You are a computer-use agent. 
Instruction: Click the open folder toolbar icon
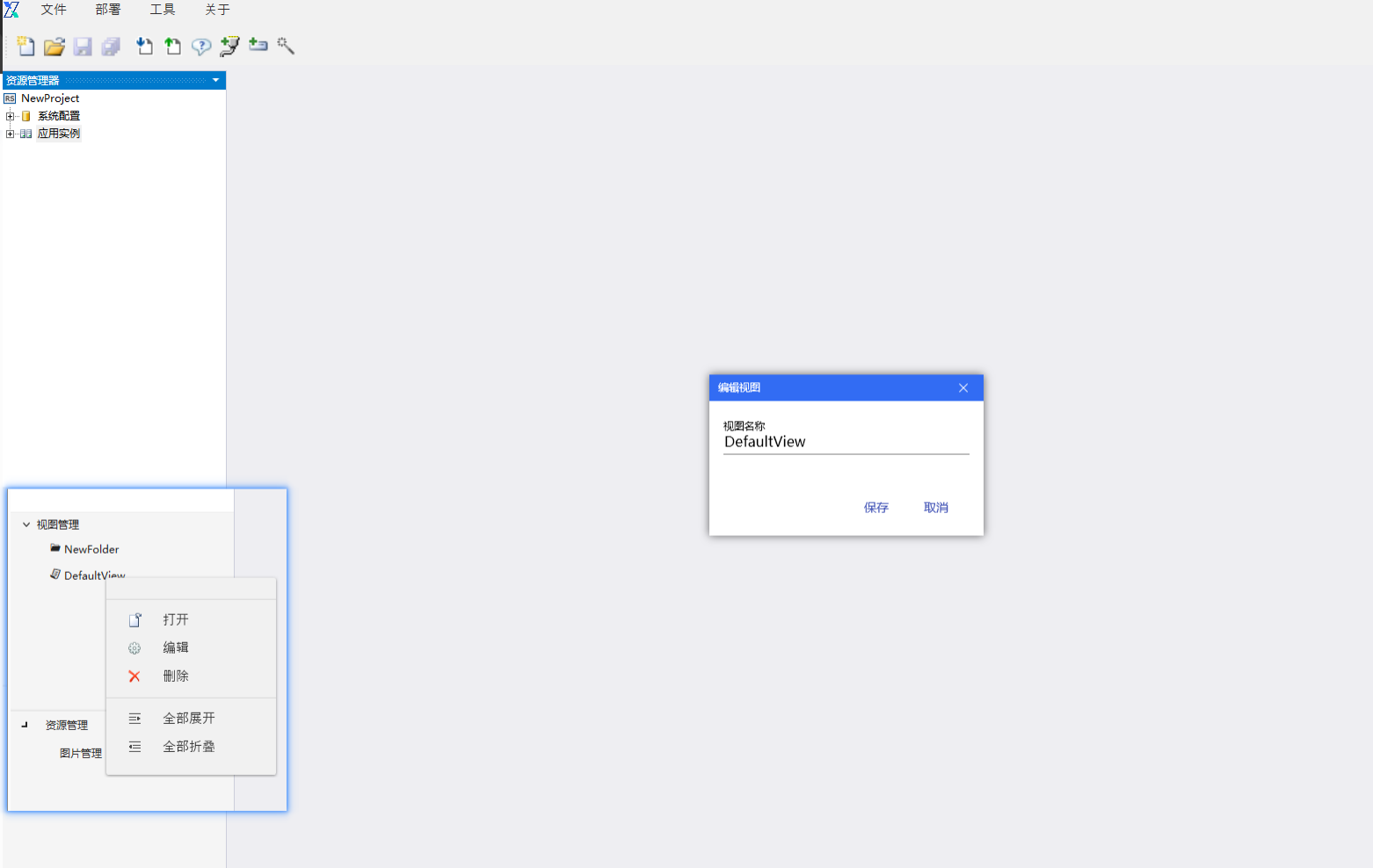pyautogui.click(x=54, y=46)
